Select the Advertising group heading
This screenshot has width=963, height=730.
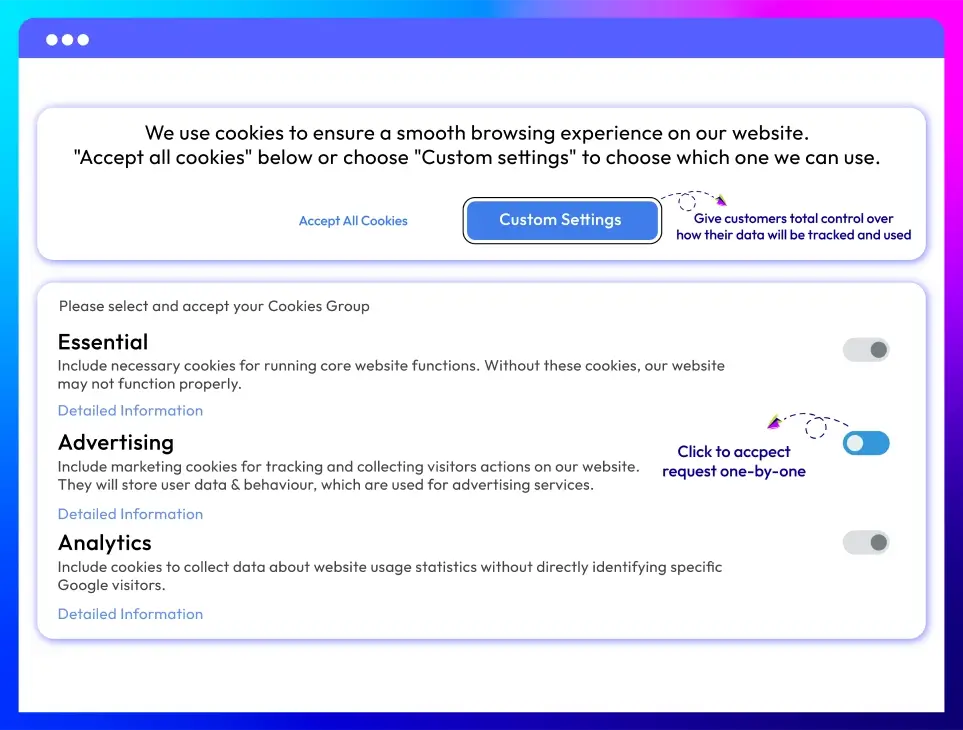coord(116,443)
